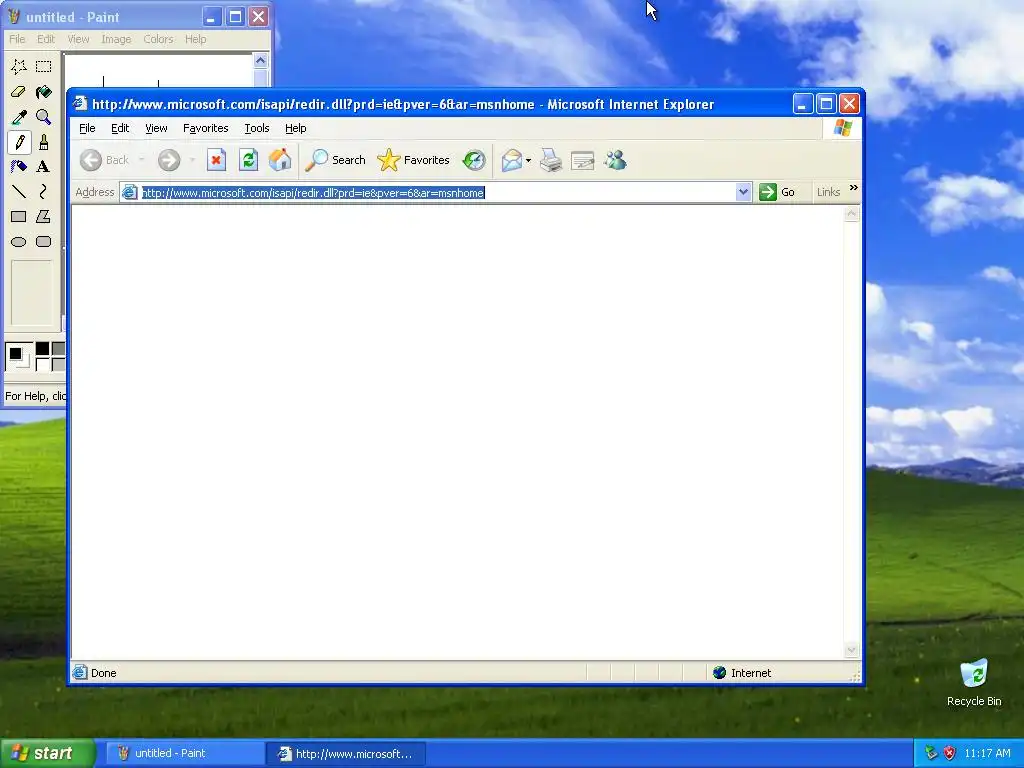Open the address bar URL dropdown
The width and height of the screenshot is (1024, 768).
(x=743, y=192)
